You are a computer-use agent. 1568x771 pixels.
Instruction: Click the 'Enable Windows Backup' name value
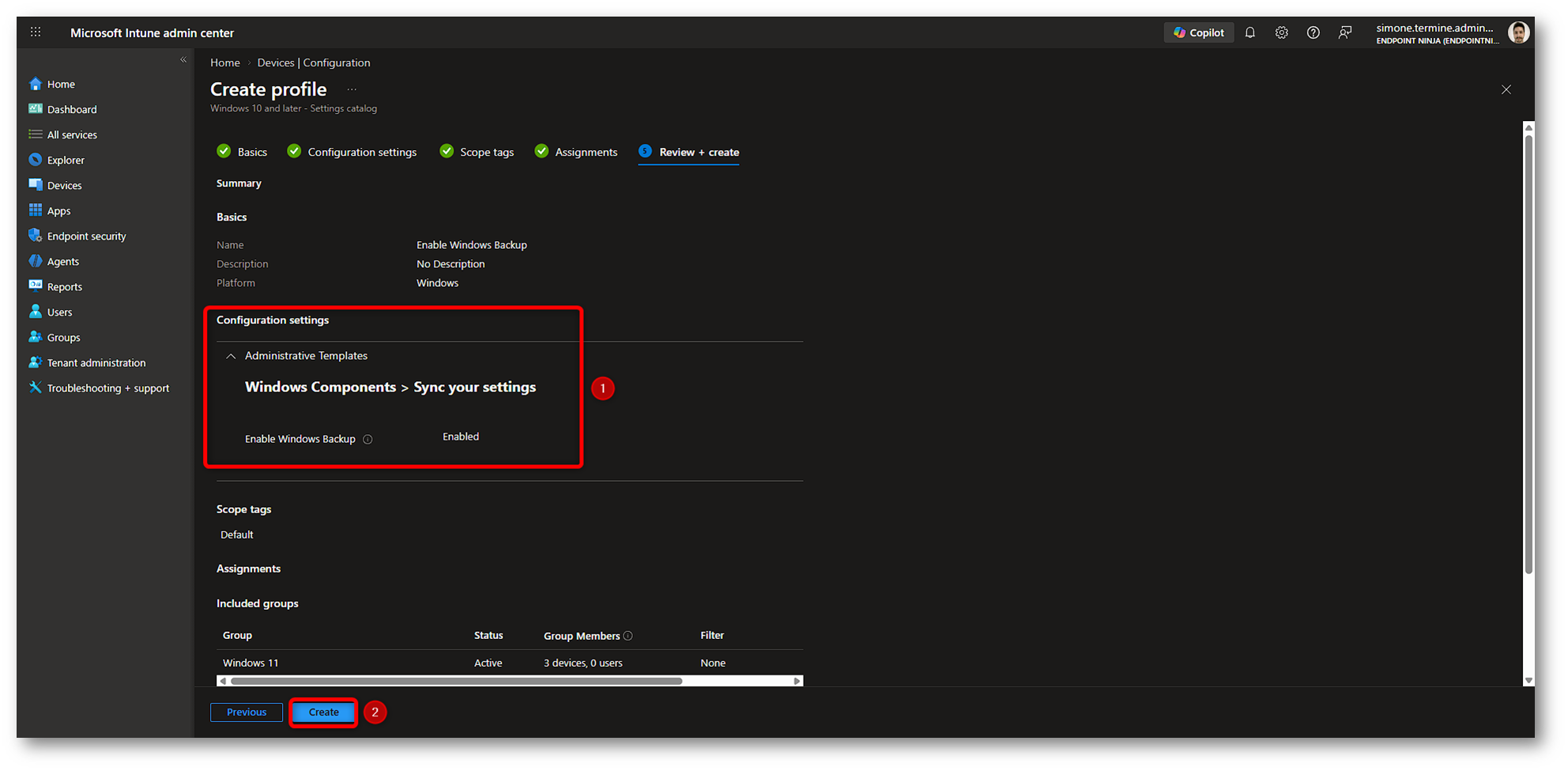click(472, 245)
